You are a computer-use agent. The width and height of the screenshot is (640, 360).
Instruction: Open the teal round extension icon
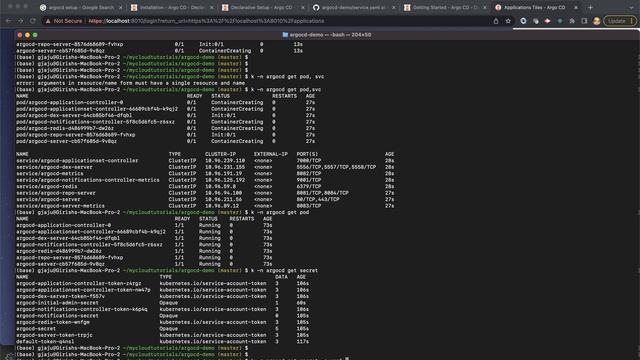pyautogui.click(x=560, y=21)
